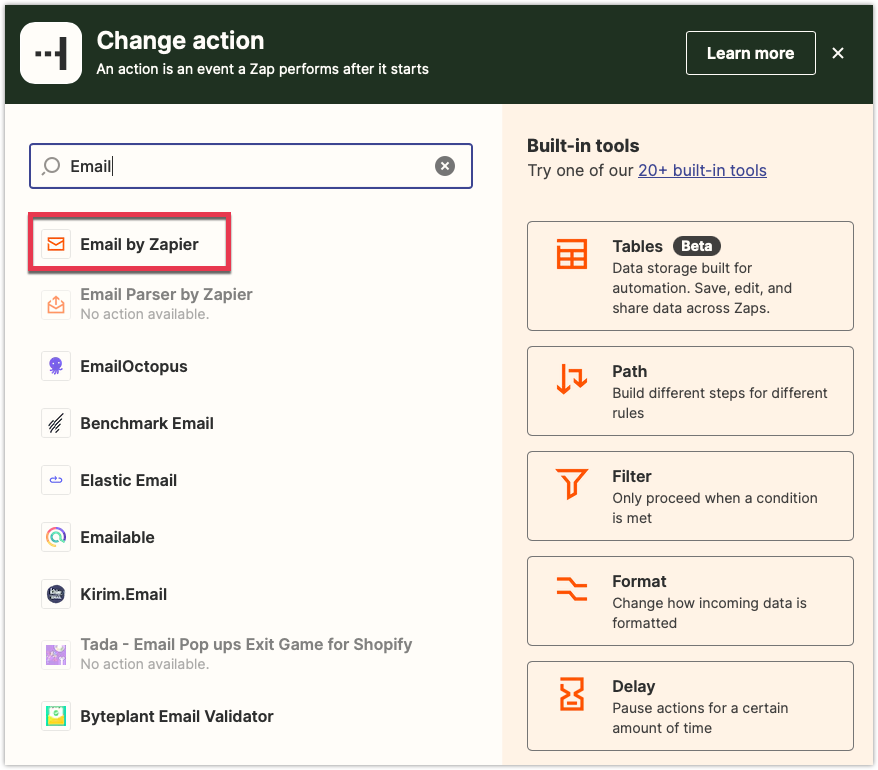Viewport: 878px width, 770px height.
Task: Open the Delay built-in tool card
Action: click(x=690, y=706)
